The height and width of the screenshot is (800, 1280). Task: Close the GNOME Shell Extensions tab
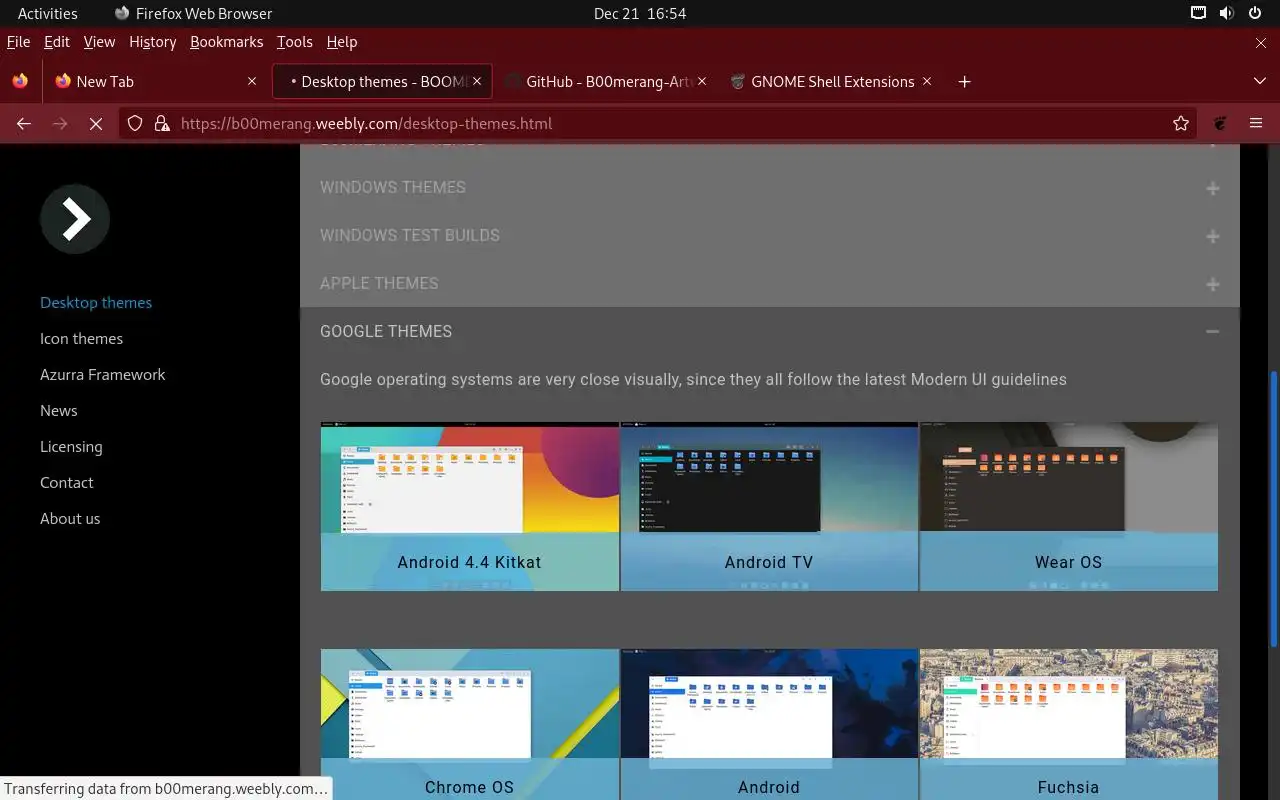click(x=927, y=81)
